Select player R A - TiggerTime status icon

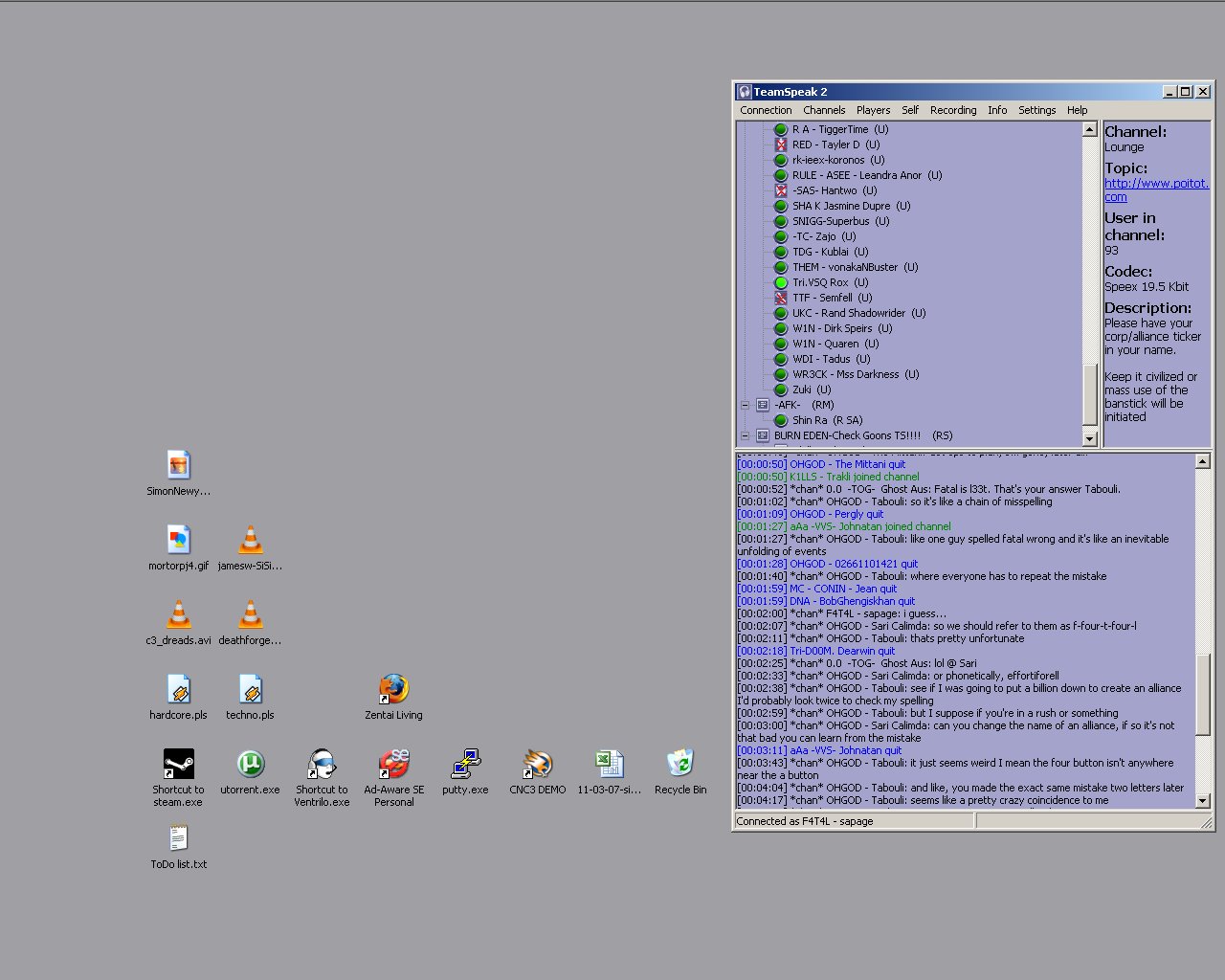coord(781,129)
